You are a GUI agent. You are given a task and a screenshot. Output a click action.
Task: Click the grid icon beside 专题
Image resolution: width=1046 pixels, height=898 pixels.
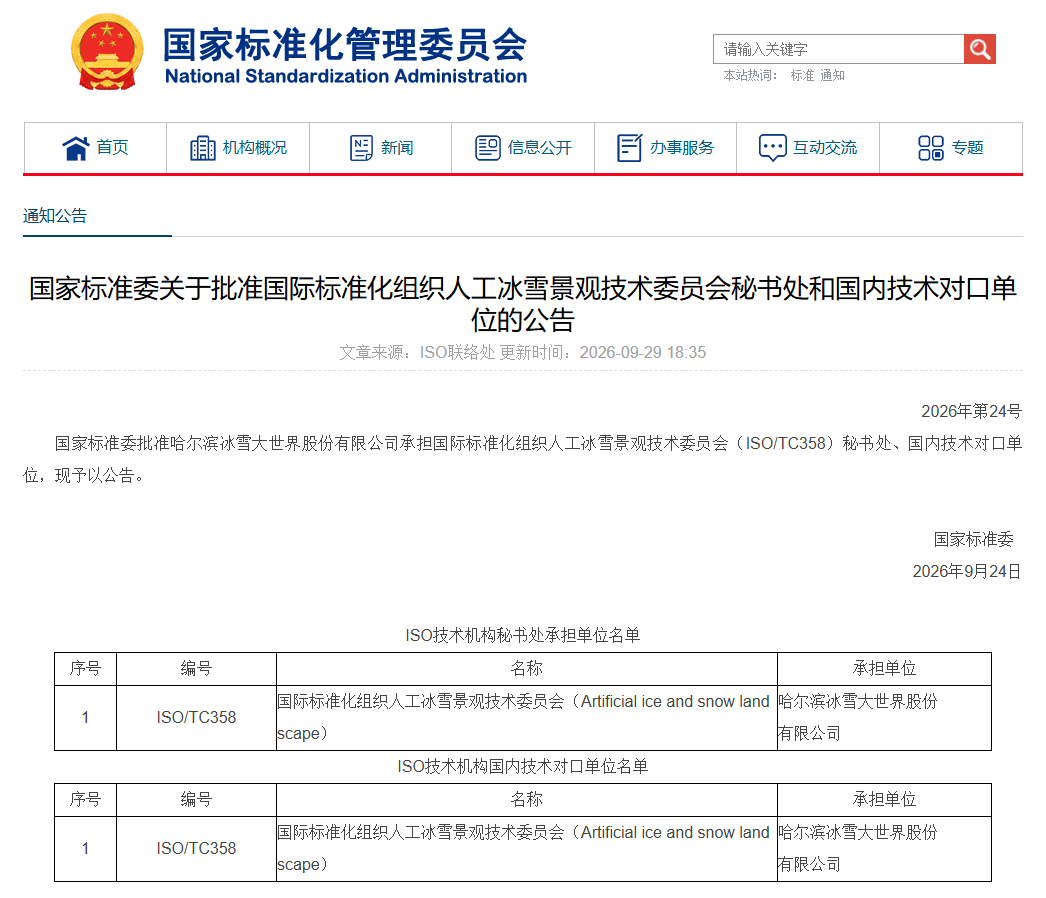click(931, 147)
